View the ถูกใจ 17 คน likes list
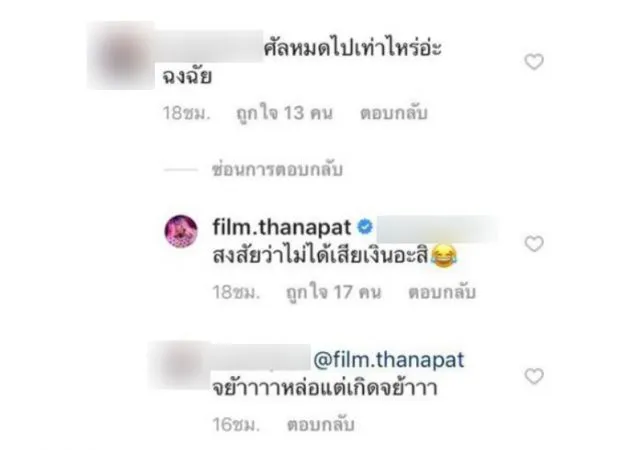Screen dimensions: 640x450 [334, 292]
